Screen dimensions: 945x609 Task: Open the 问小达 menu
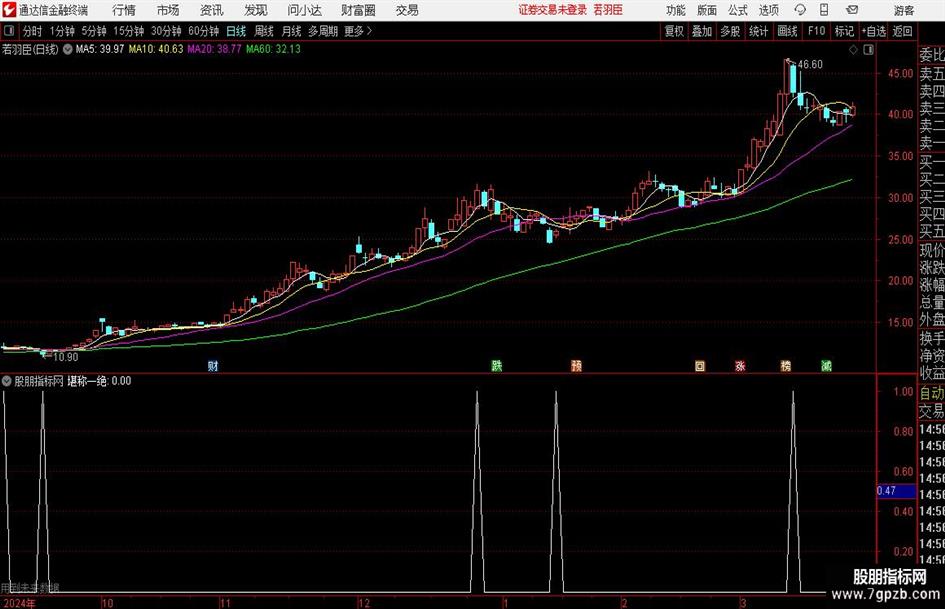(304, 10)
